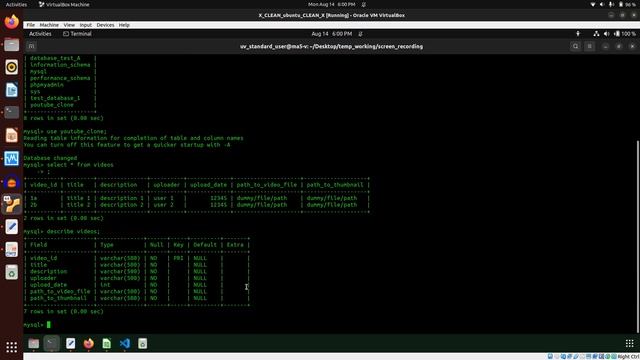The width and height of the screenshot is (640, 360).
Task: Open the Trash in the host dock
Action: tap(11, 273)
